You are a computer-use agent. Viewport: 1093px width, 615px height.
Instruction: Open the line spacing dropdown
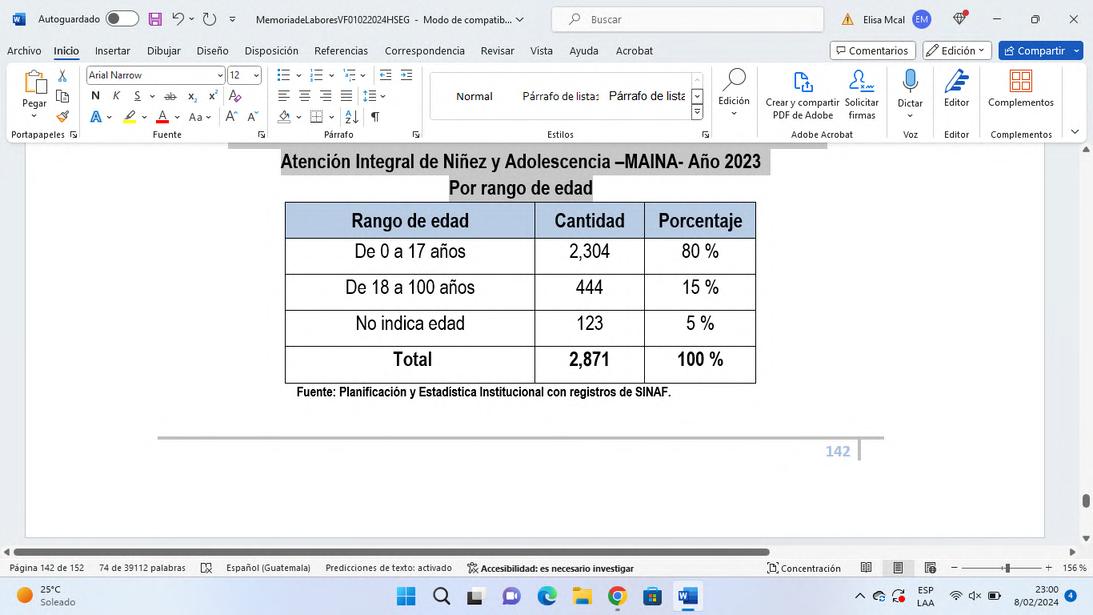(383, 96)
